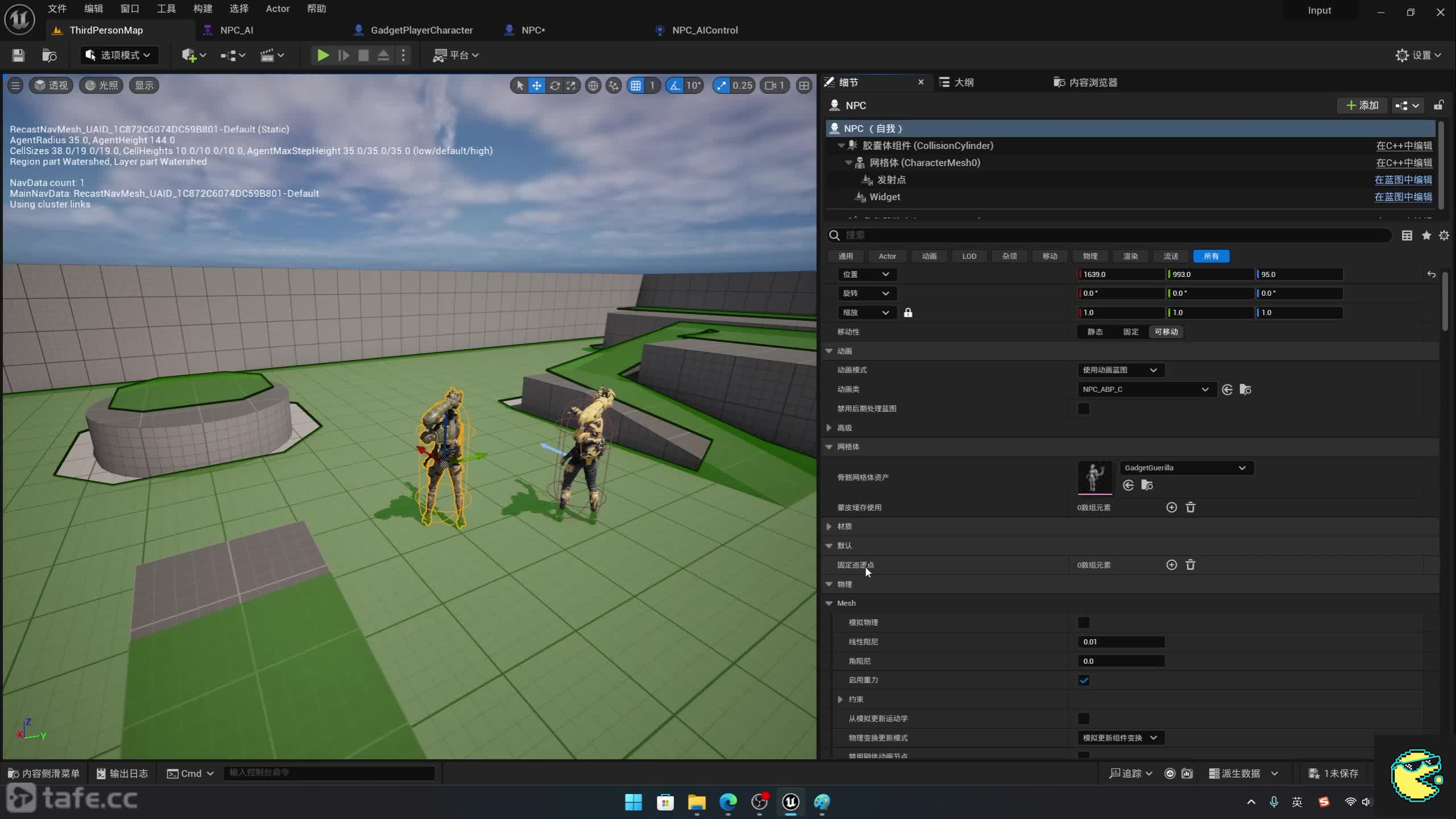The image size is (1456, 819).
Task: Open the quick add content menu
Action: 194,55
